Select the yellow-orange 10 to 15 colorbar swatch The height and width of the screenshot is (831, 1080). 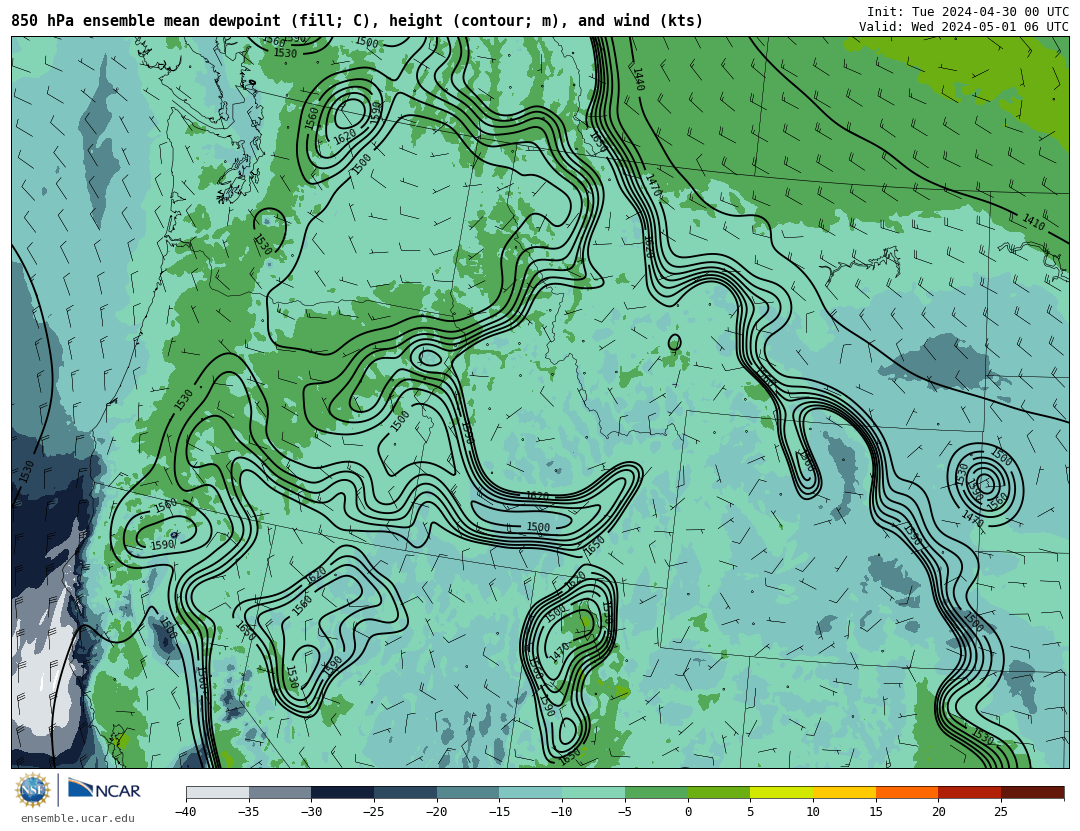(x=844, y=792)
